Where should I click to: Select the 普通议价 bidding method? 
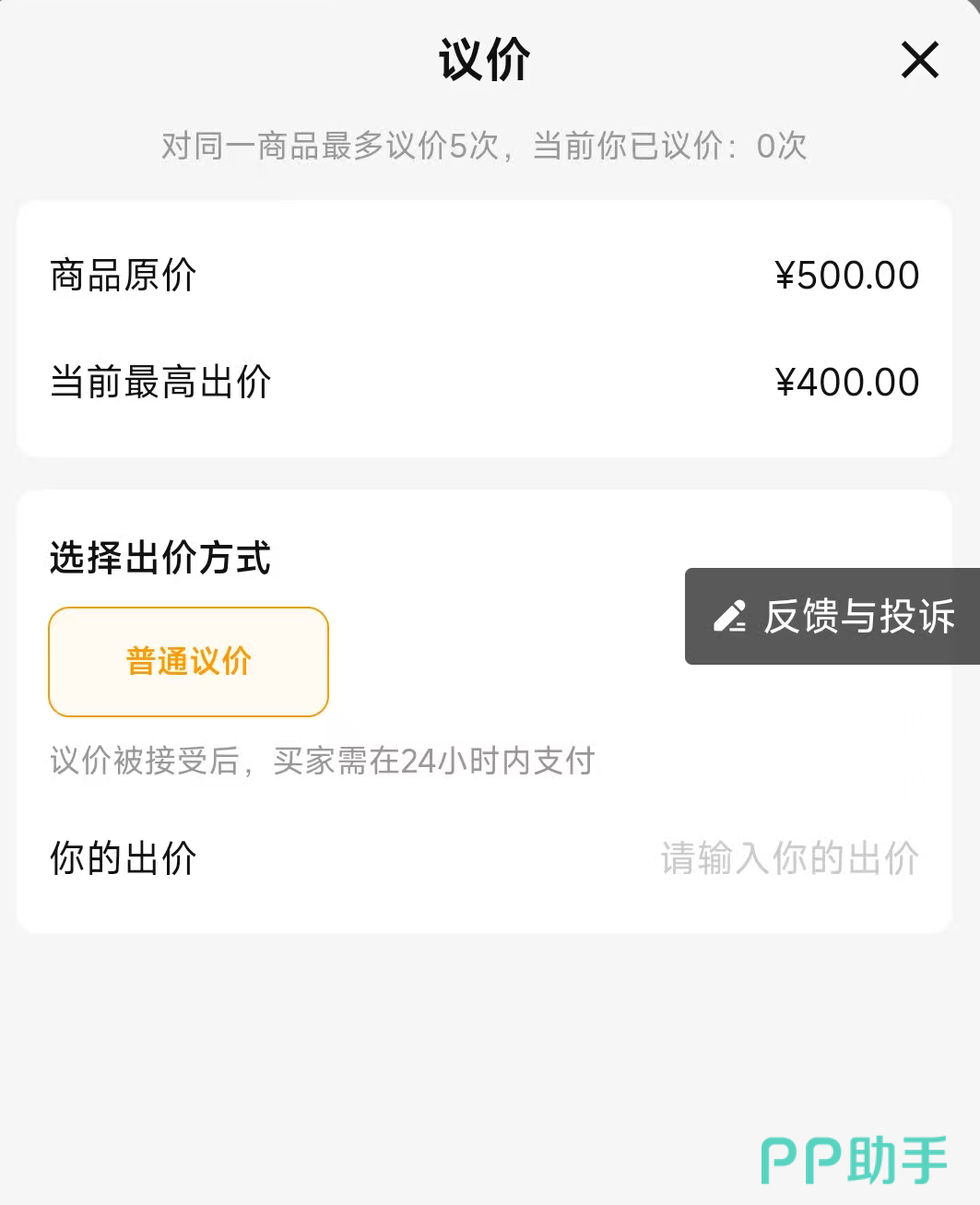tap(188, 662)
